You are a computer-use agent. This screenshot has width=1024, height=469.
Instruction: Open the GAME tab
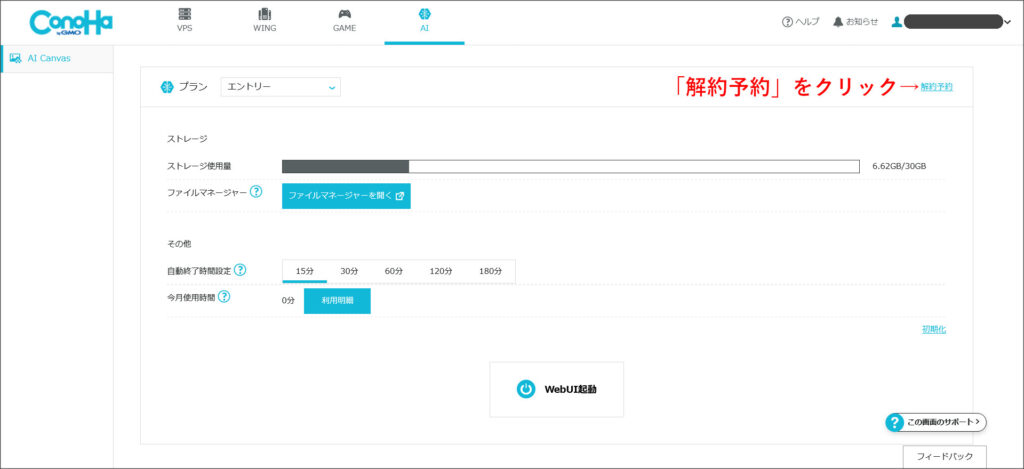[344, 22]
